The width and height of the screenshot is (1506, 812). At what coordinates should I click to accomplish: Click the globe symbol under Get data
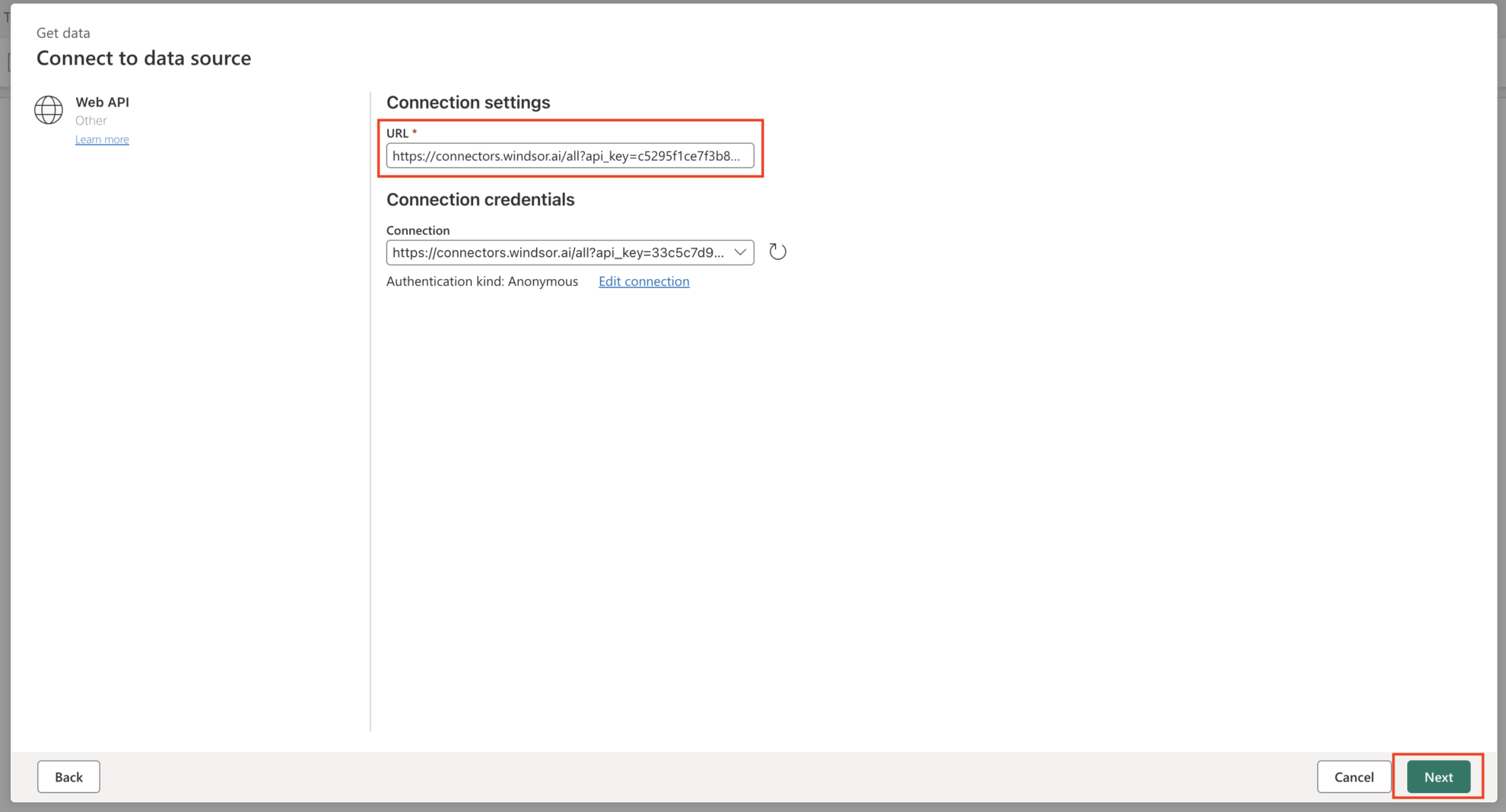click(x=49, y=109)
